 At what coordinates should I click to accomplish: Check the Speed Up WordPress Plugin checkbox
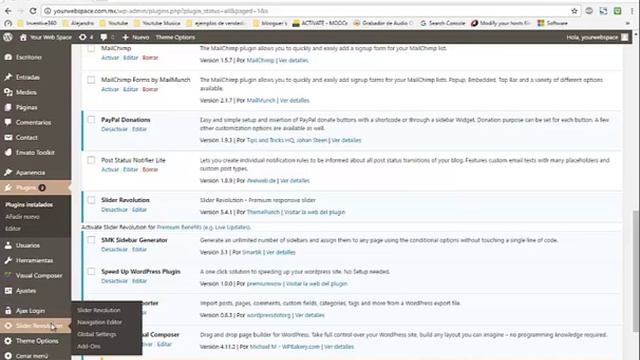pyautogui.click(x=91, y=271)
